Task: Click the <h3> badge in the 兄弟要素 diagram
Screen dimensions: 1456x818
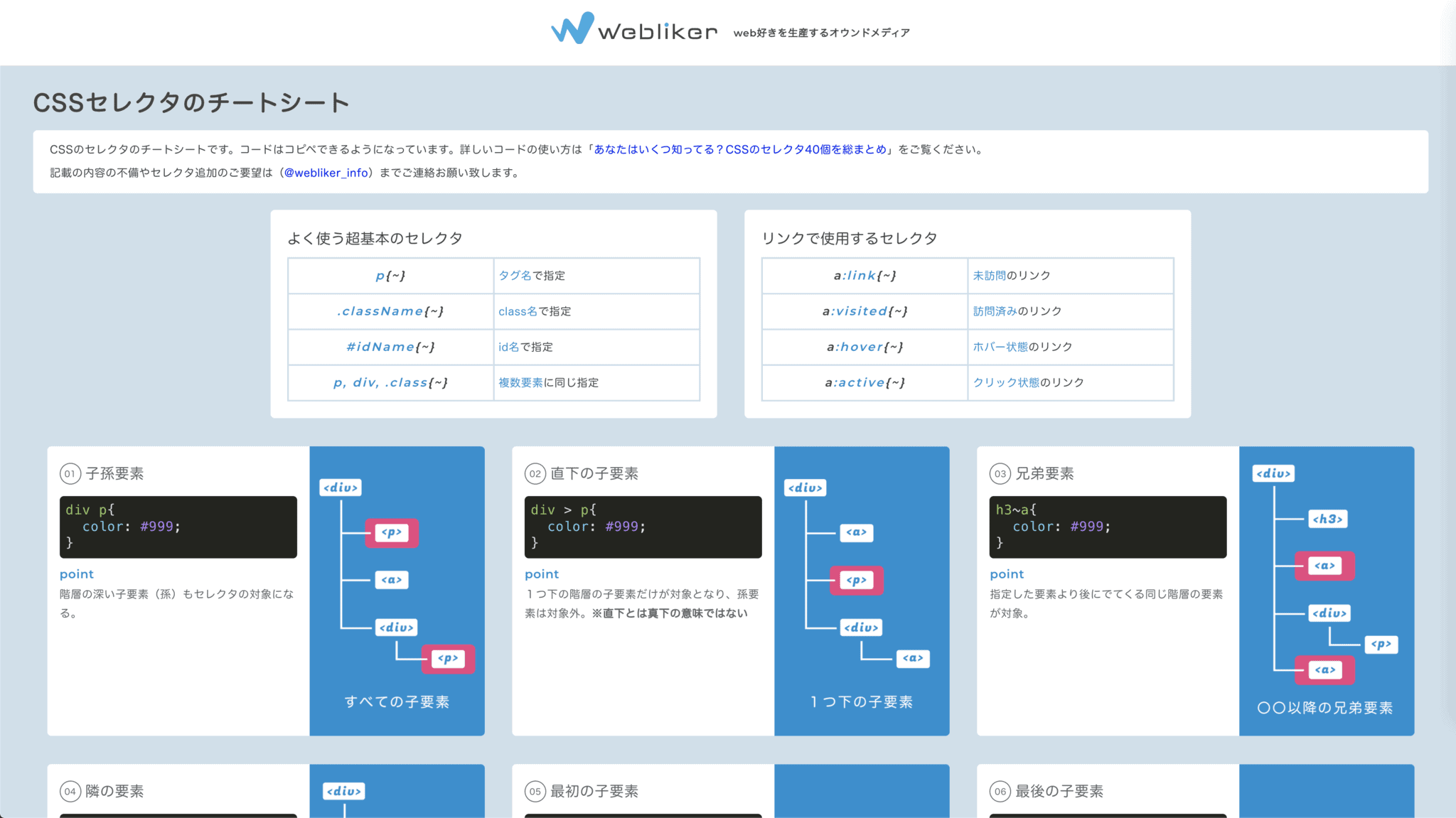Action: coord(1328,519)
